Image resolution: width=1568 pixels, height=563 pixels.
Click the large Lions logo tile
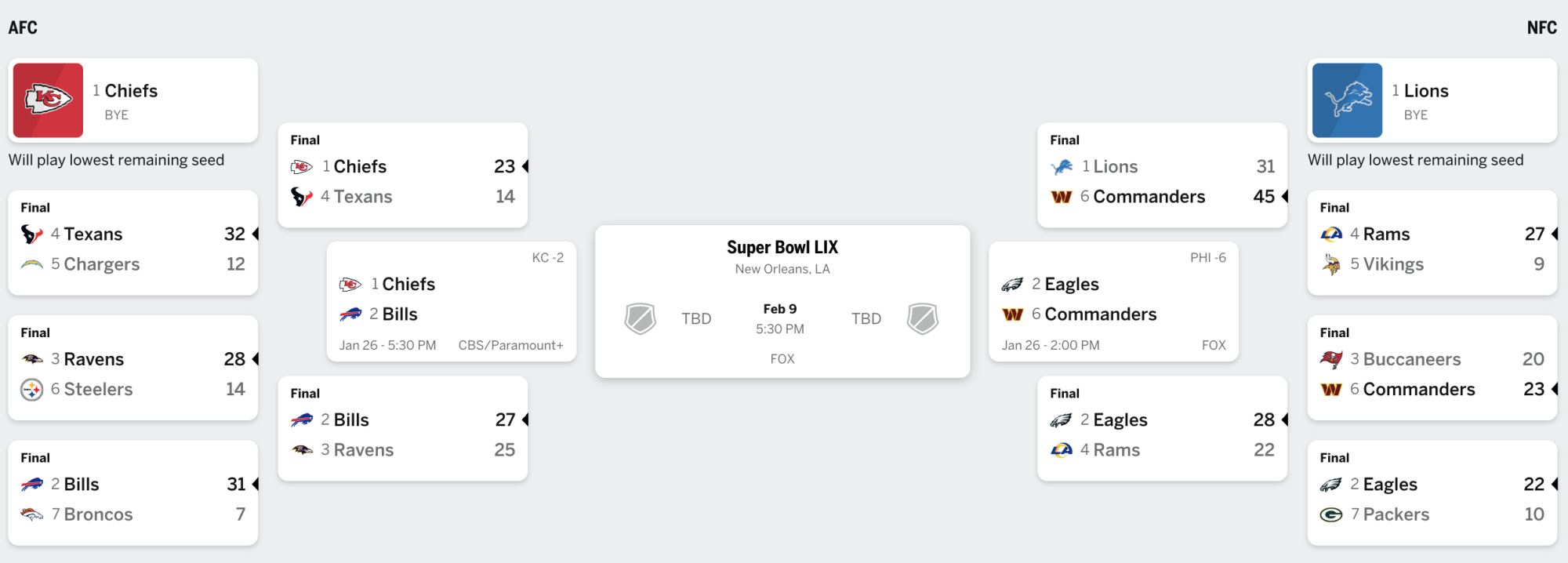tap(1347, 100)
